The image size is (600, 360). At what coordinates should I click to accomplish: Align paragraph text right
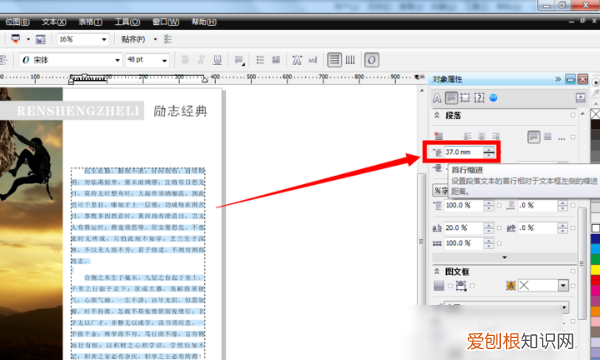(496, 137)
